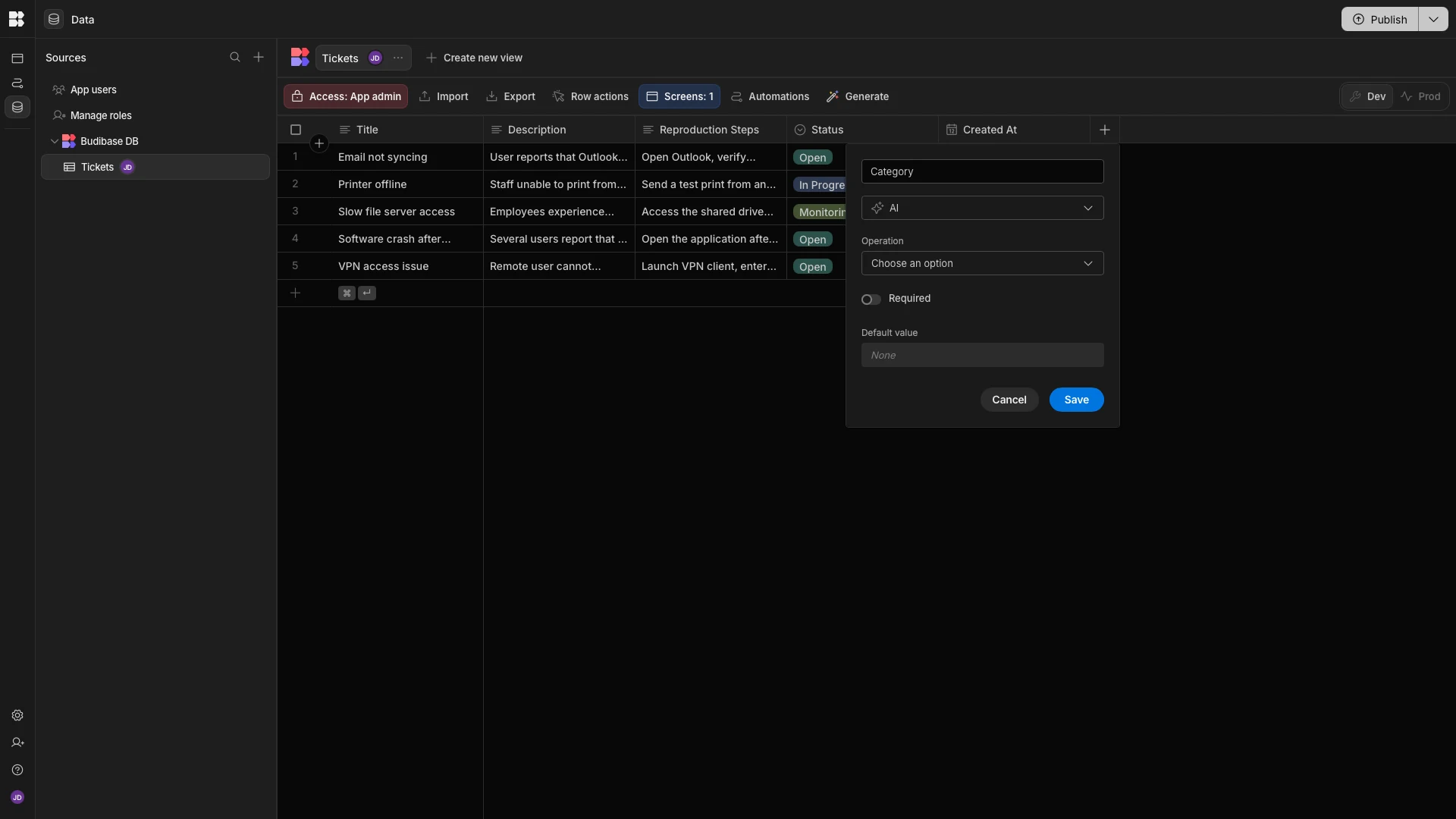Open the AI column type dropdown
This screenshot has height=819, width=1456.
tap(982, 208)
